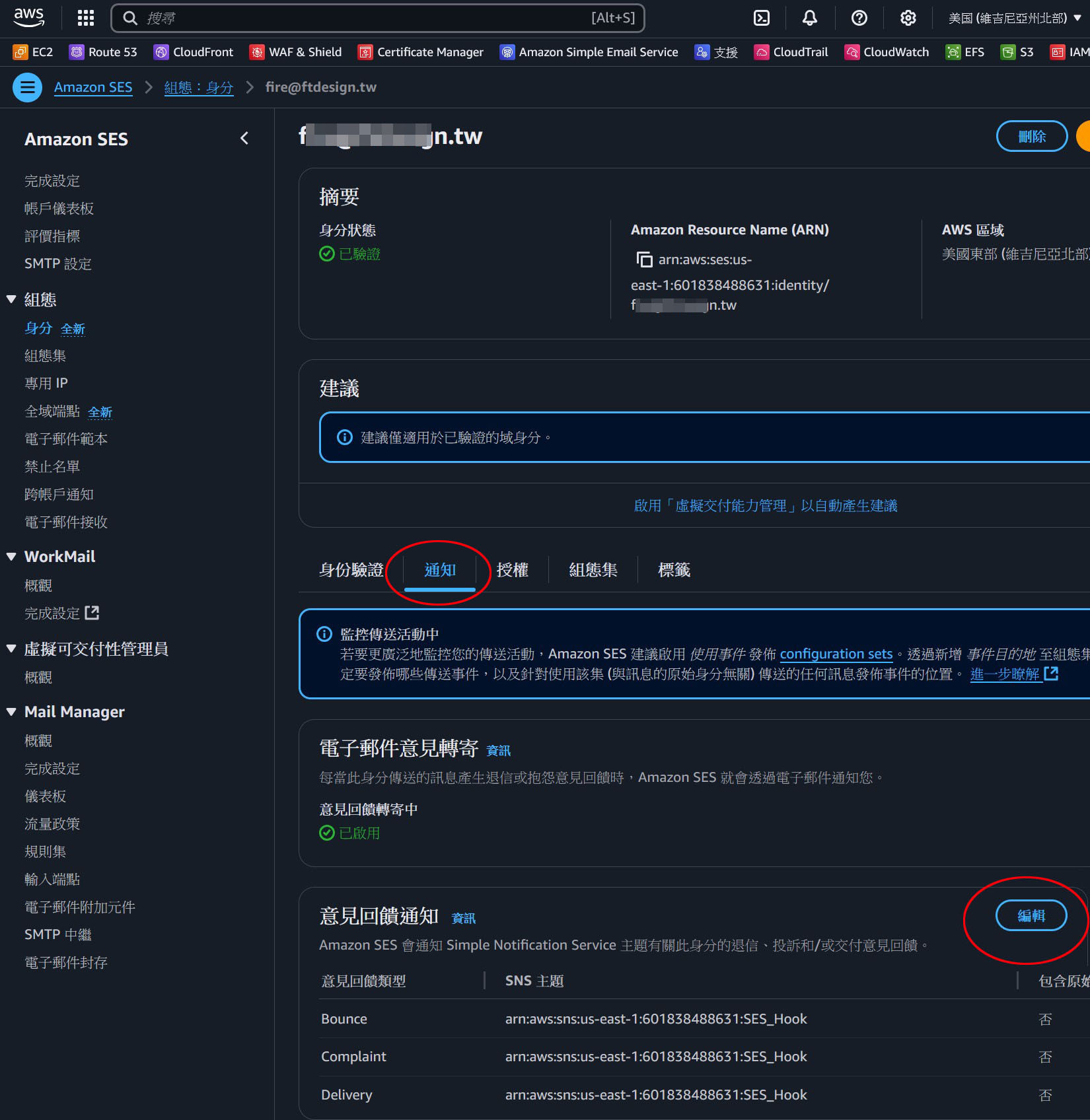The image size is (1090, 1120).
Task: Select 電子郵件接收 in sidebar
Action: click(66, 522)
